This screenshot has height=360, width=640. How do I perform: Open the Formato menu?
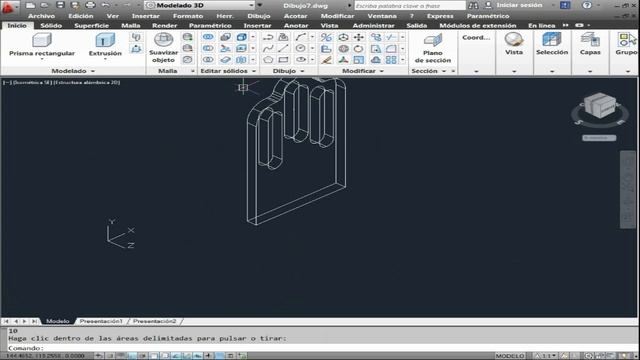[188, 16]
